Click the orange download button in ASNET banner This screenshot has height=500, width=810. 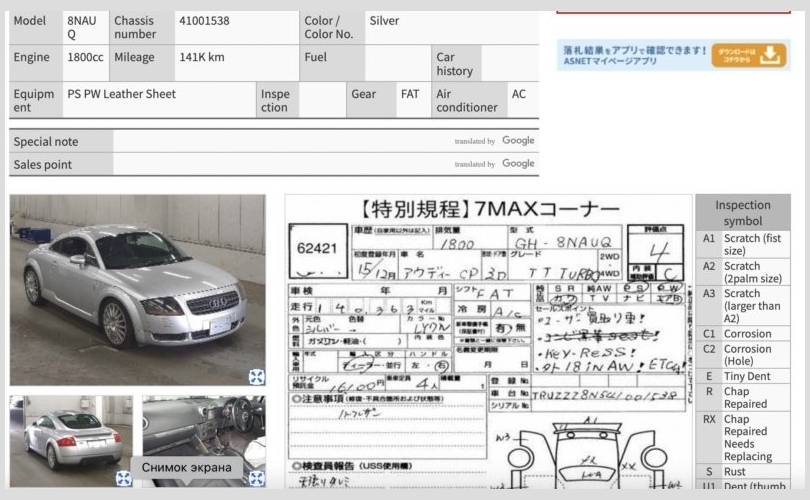pyautogui.click(x=749, y=56)
